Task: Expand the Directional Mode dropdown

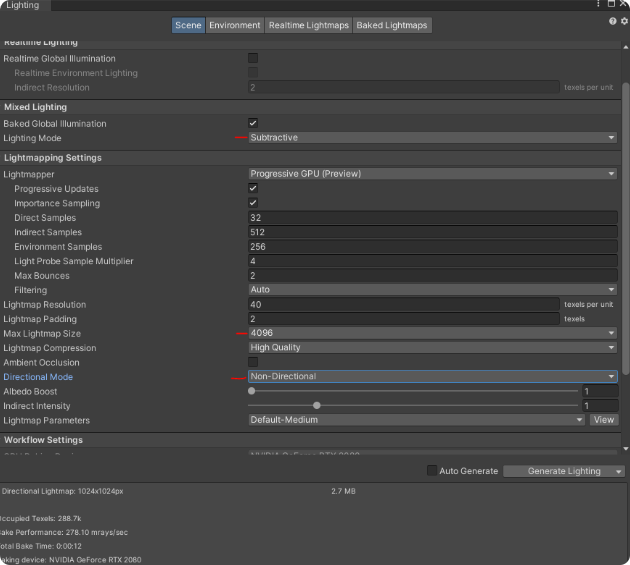Action: (432, 377)
